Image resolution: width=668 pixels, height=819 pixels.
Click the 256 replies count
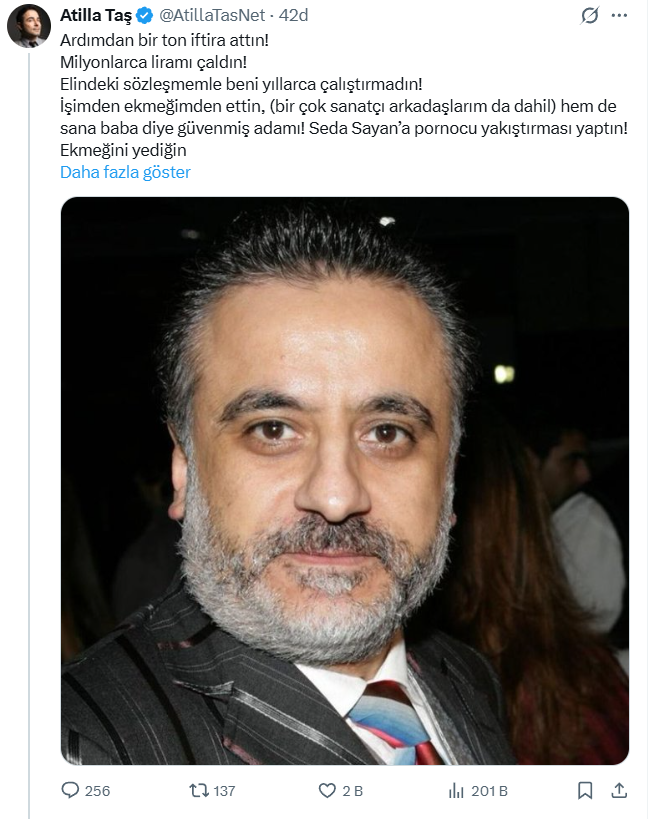(x=98, y=791)
